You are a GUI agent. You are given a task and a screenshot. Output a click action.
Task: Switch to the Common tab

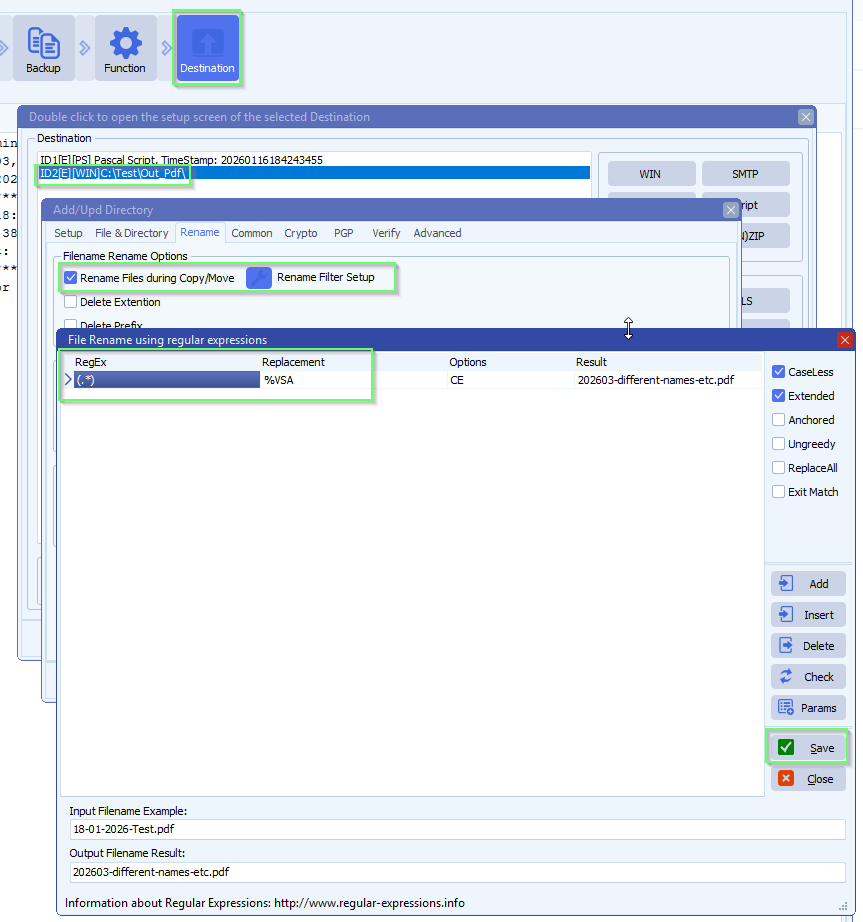251,232
